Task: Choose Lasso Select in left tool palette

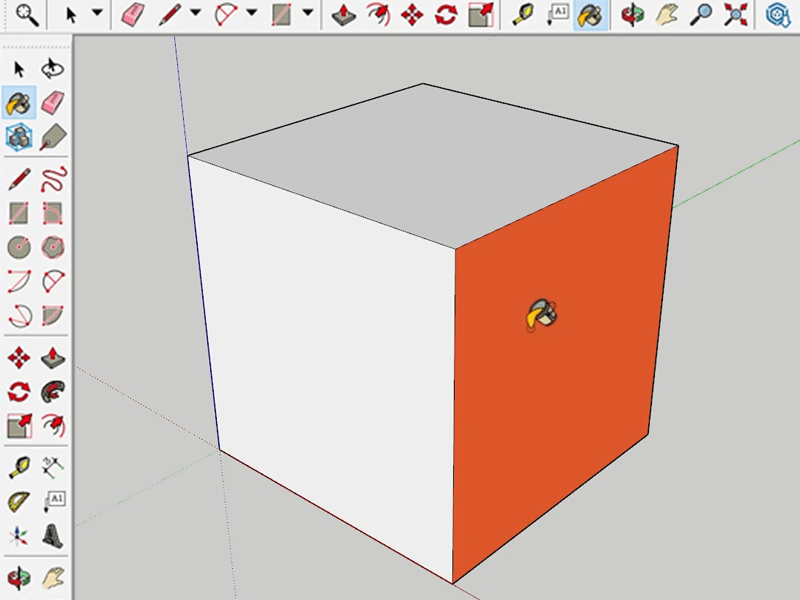Action: 53,69
